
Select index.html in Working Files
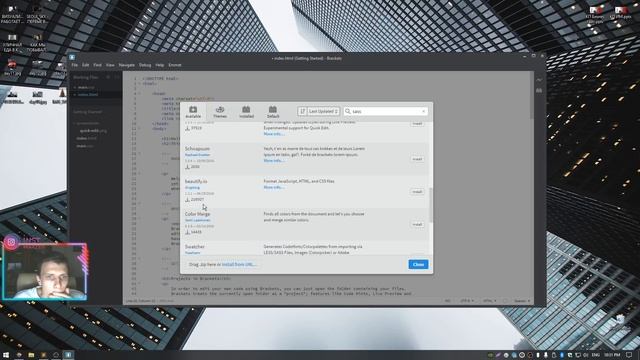88,94
